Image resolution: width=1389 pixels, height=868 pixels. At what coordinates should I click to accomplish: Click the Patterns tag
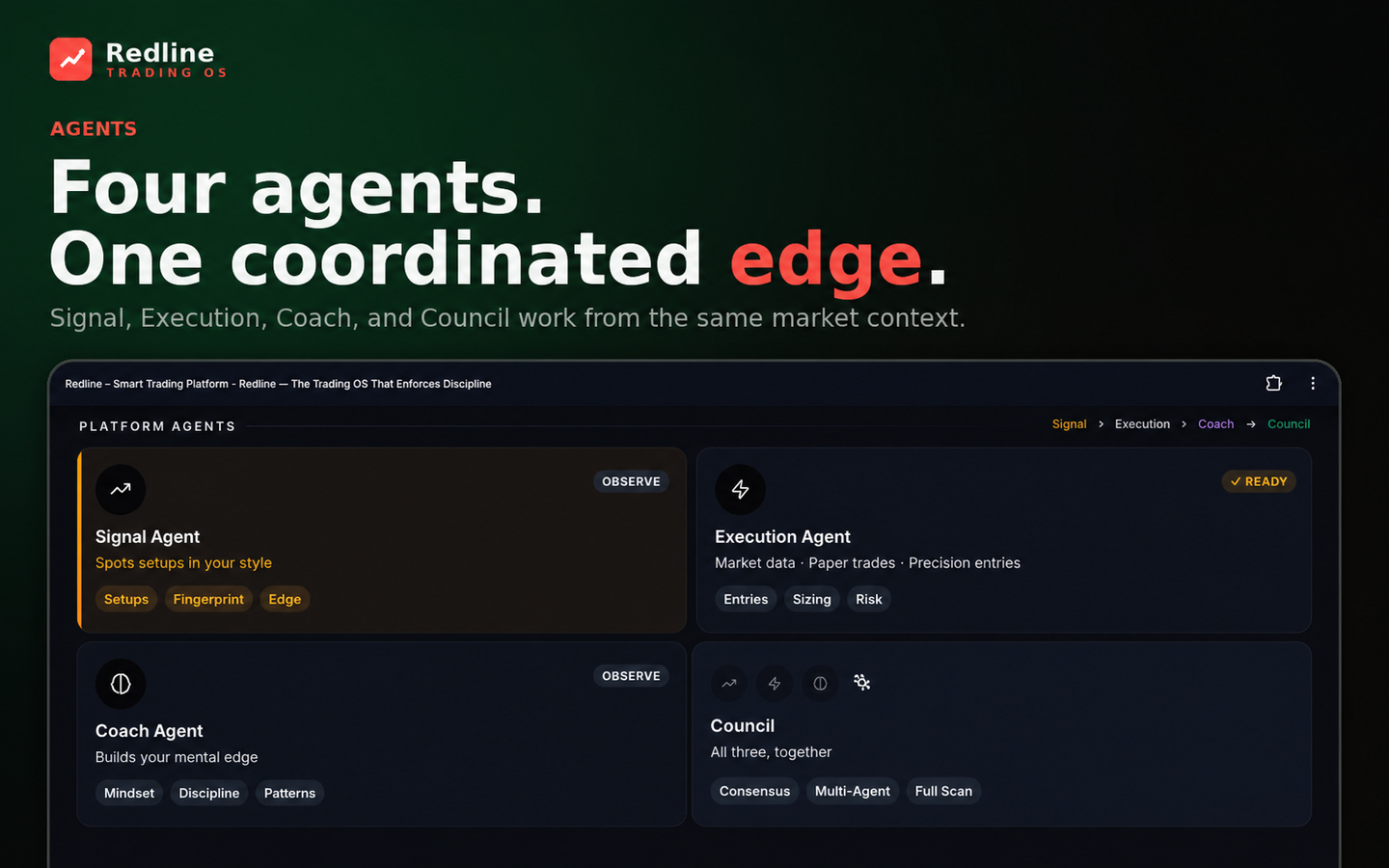tap(289, 793)
